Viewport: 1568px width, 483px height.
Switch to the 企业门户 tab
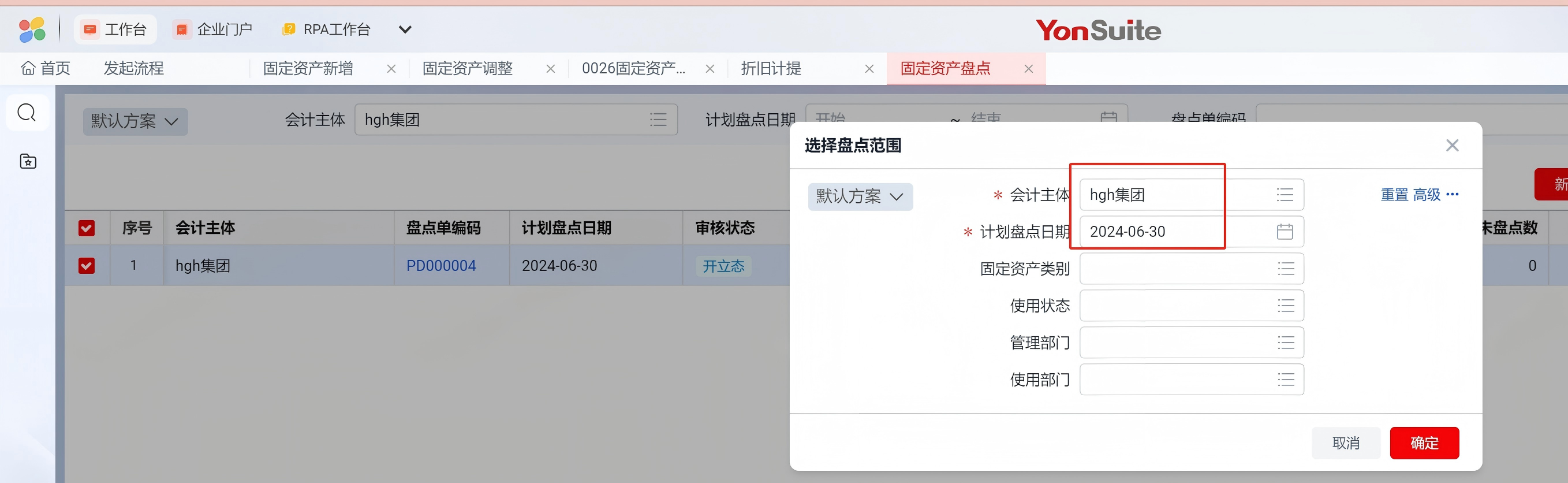214,29
